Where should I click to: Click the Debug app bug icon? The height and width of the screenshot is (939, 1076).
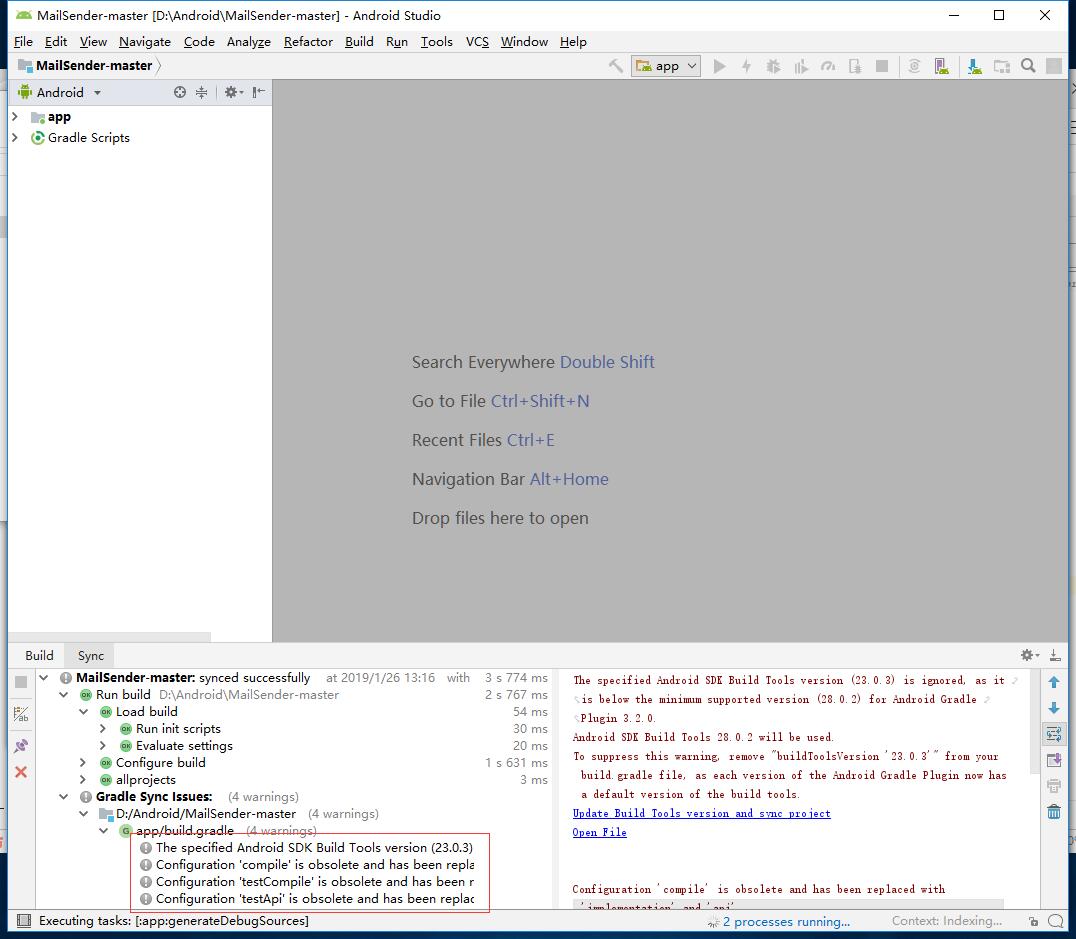point(773,66)
